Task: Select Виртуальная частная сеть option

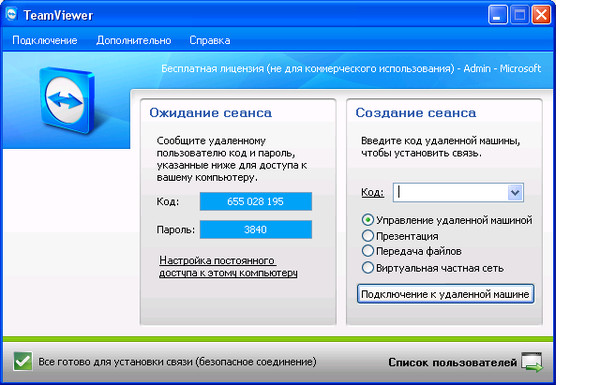Action: coord(433,268)
